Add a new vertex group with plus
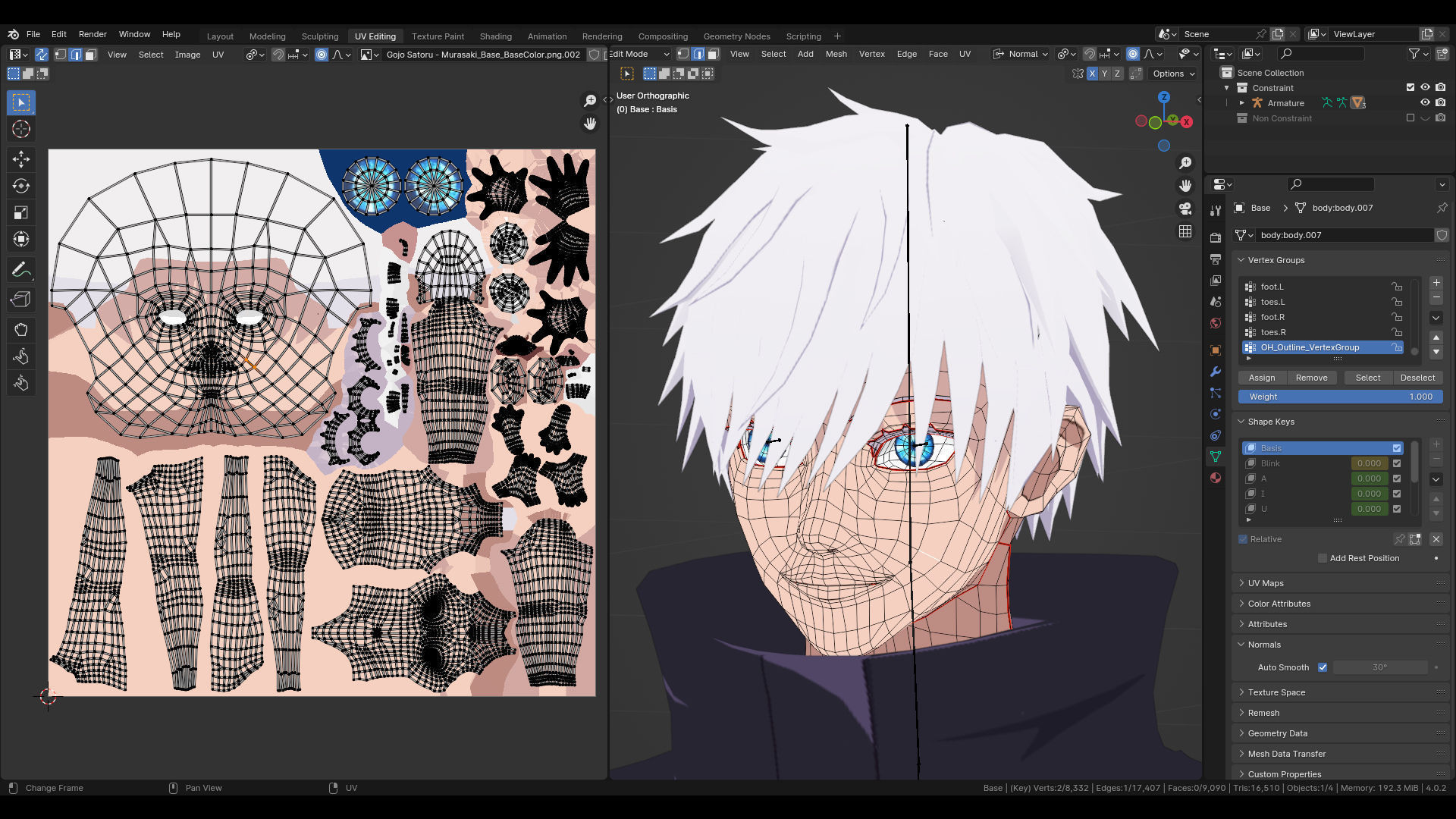The width and height of the screenshot is (1456, 819). [x=1436, y=283]
